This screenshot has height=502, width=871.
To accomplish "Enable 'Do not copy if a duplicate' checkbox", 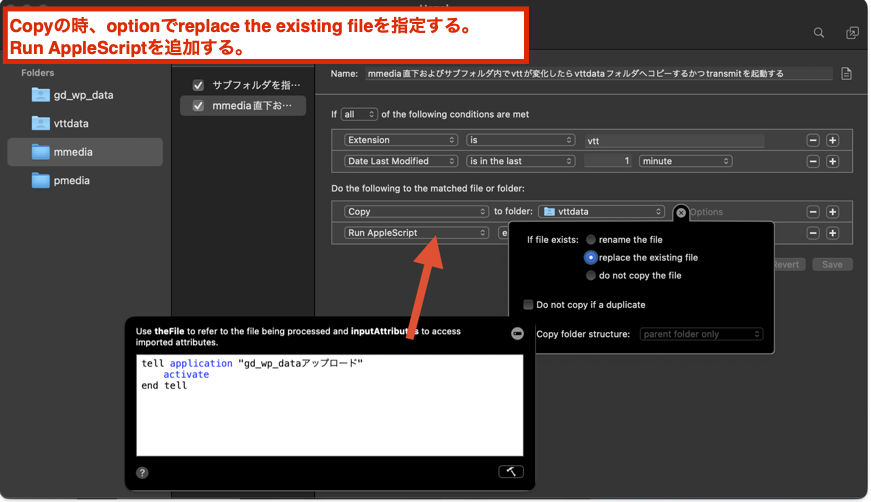I will tap(528, 304).
